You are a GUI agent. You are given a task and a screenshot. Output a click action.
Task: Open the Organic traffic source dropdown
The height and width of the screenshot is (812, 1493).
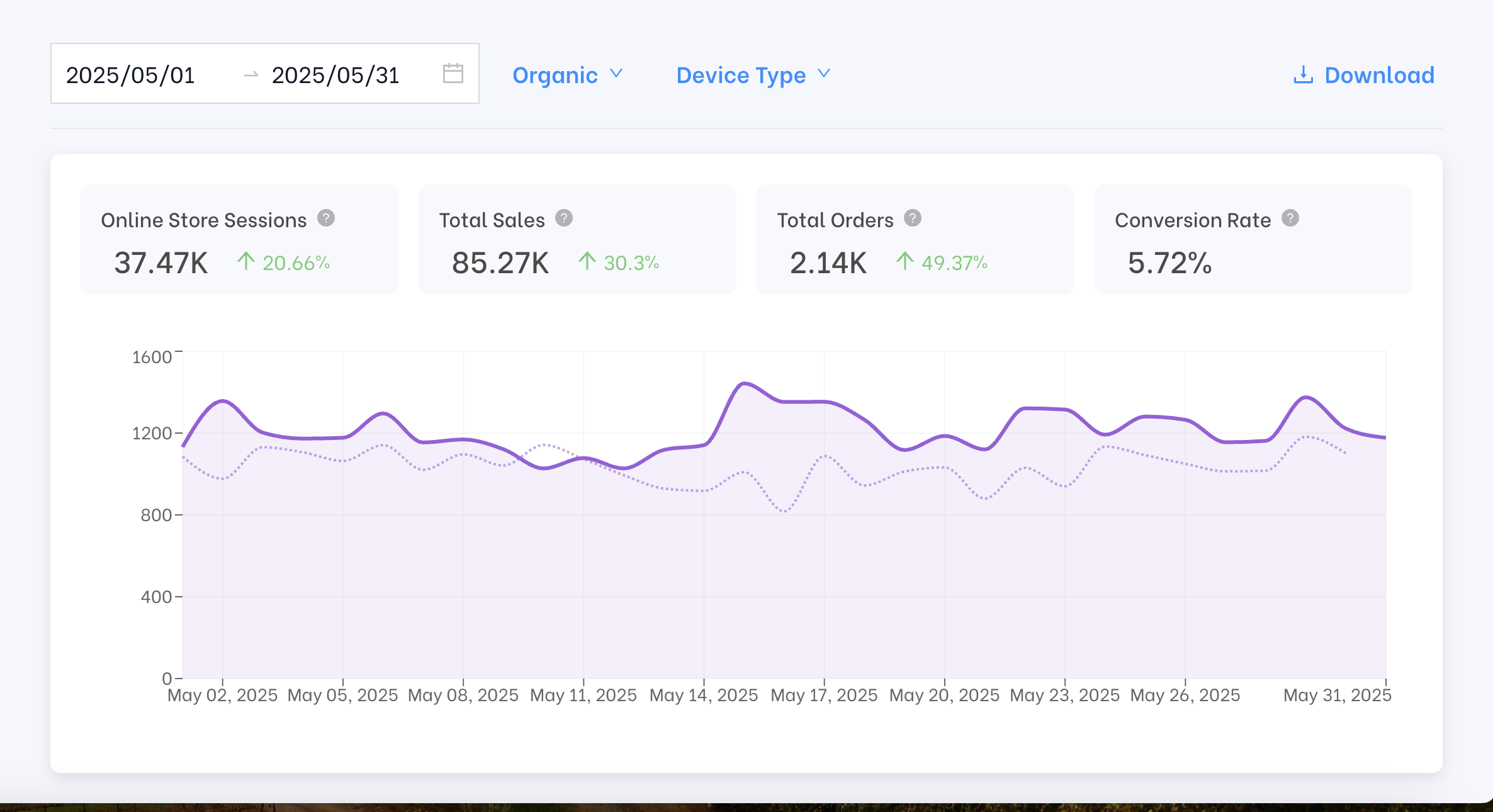(566, 75)
